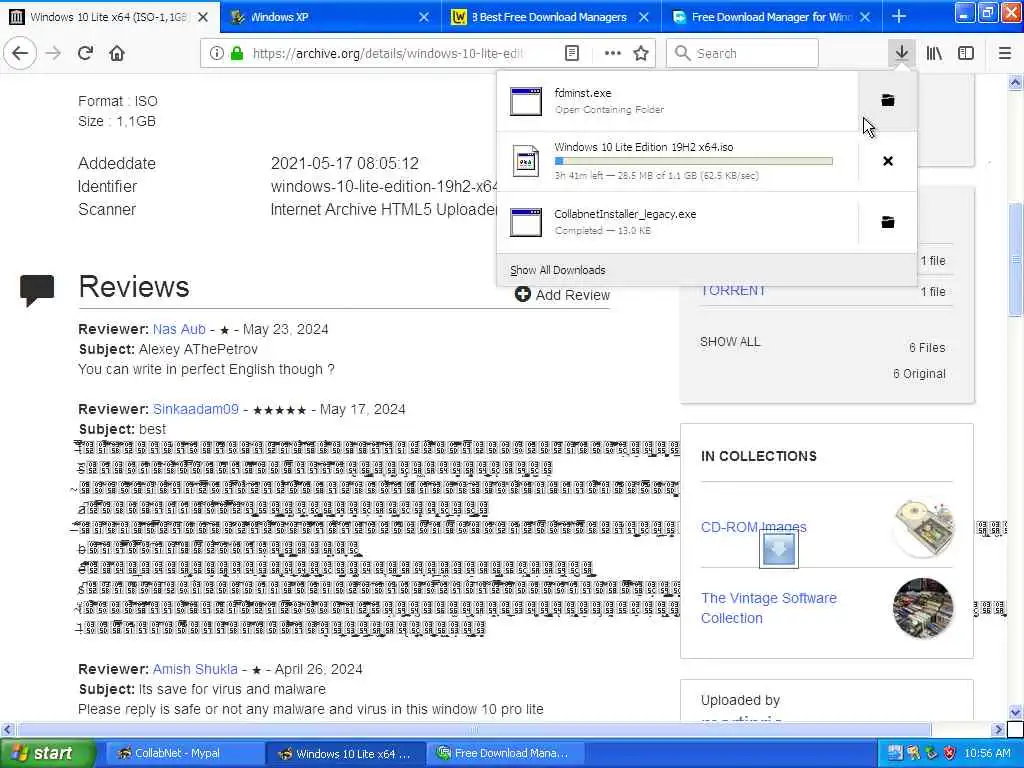Open the CD-ROM Images collection
This screenshot has height=768, width=1024.
754,527
